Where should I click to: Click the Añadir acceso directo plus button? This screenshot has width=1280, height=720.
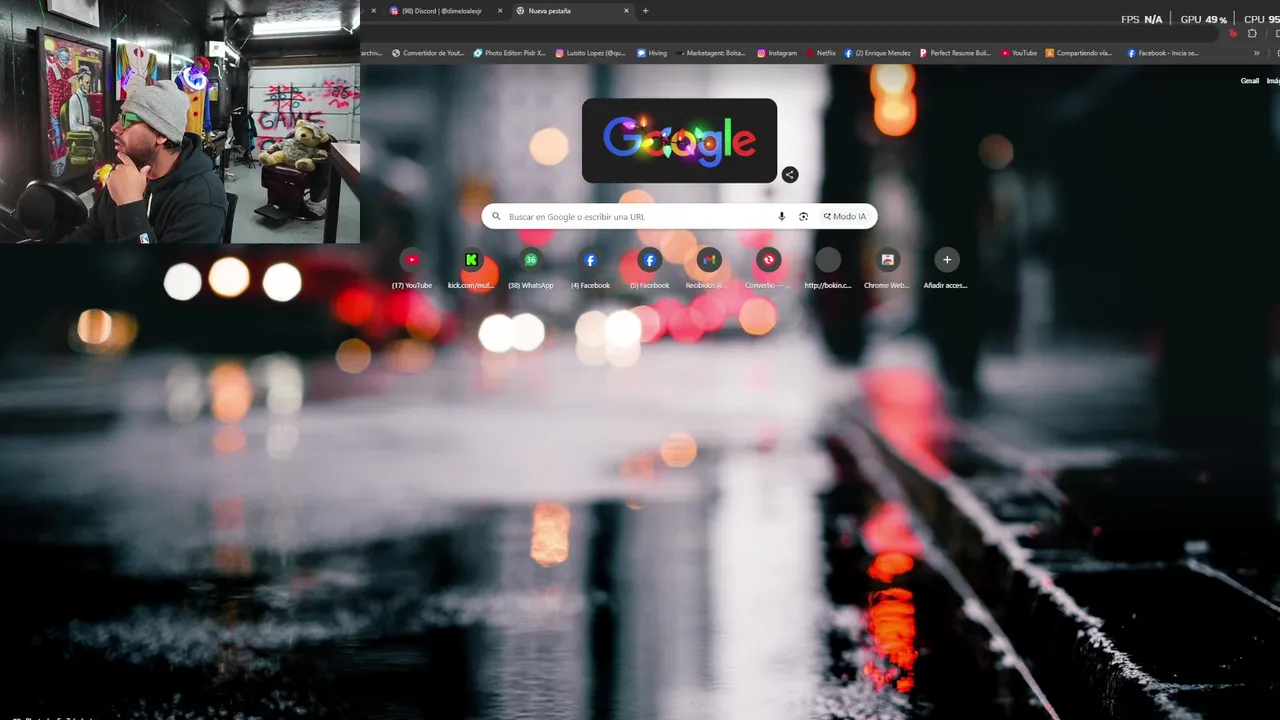point(947,260)
